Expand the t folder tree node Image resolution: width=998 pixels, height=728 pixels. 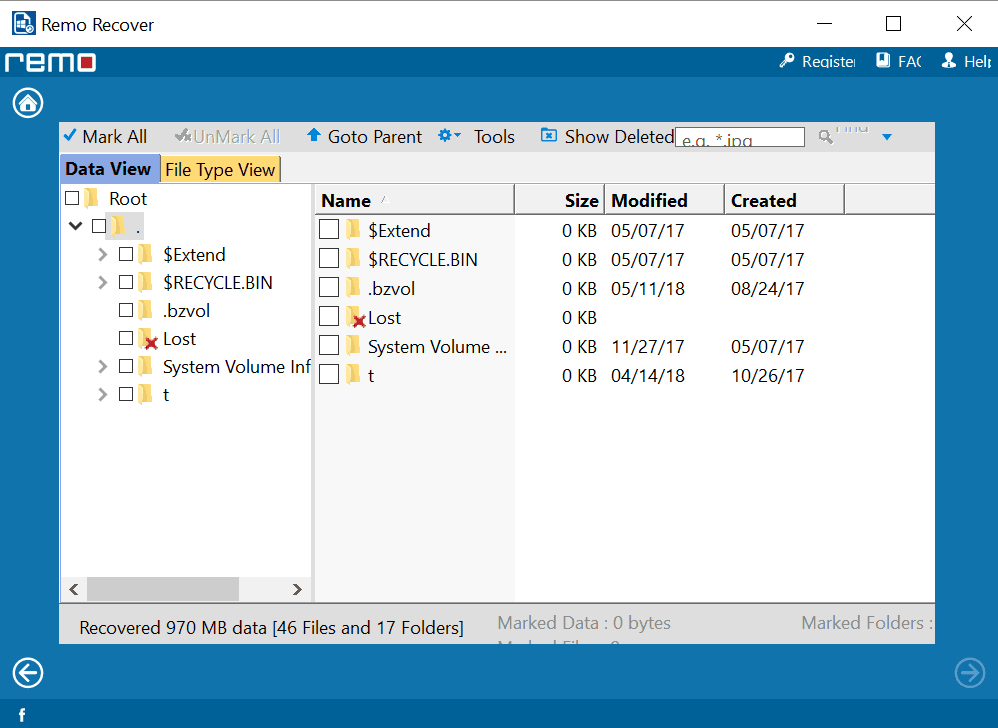click(x=102, y=395)
